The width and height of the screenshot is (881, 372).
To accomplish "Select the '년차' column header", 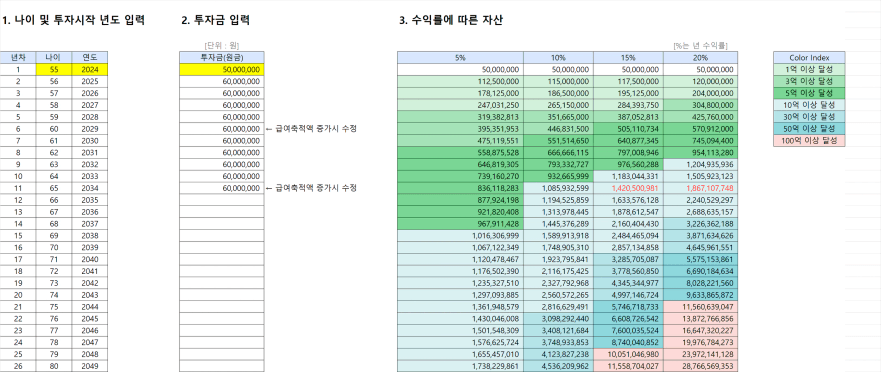I will (17, 57).
